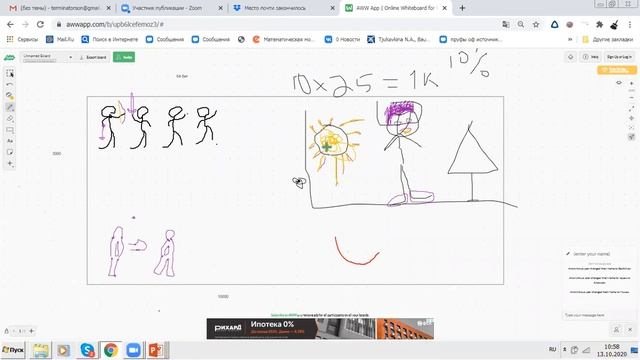Expand bookmarks overflow chevron
640x360 pixels.
[570, 40]
